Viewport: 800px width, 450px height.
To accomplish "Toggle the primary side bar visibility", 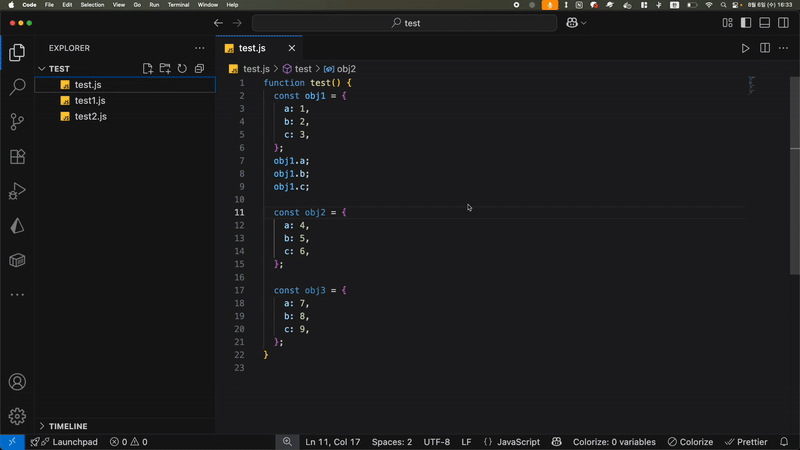I will [x=746, y=23].
